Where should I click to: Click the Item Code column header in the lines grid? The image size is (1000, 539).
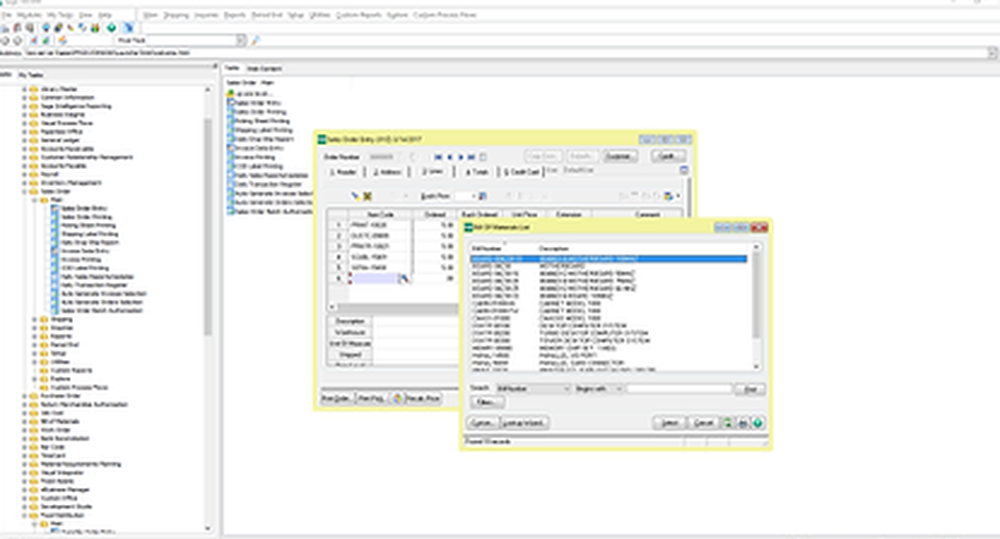(381, 214)
